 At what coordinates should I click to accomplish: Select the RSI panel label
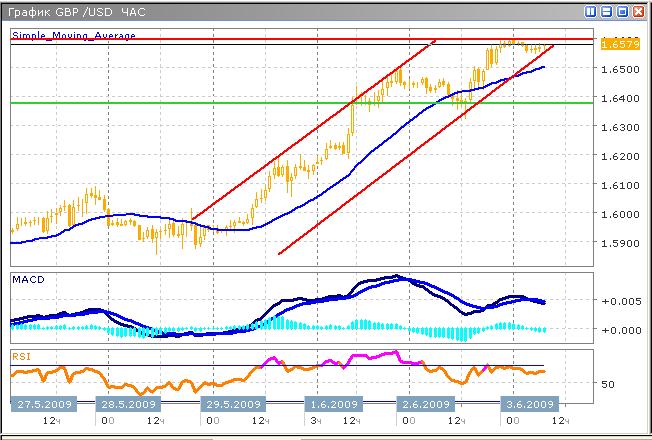21,354
